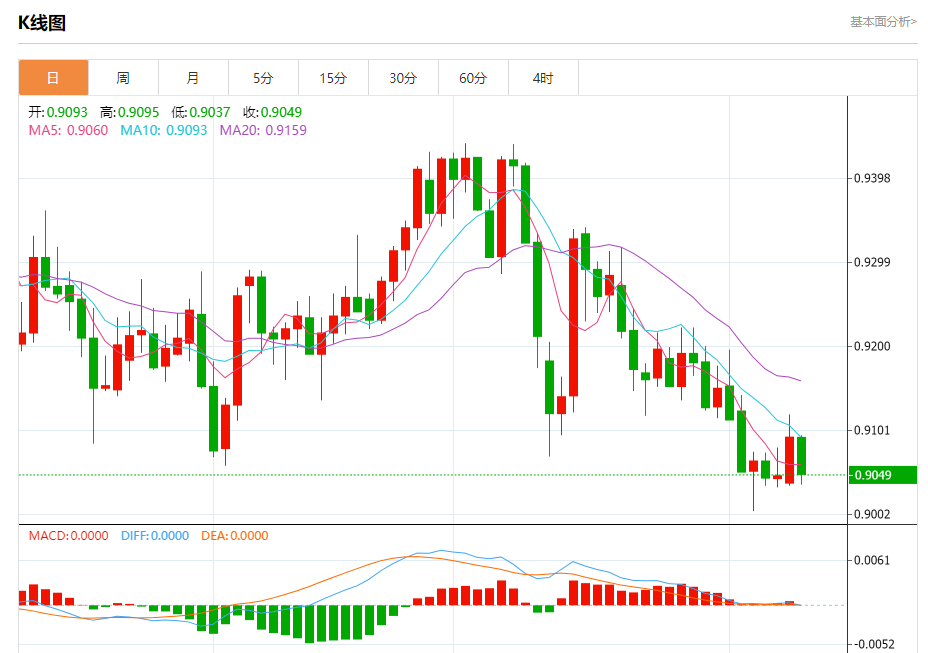Click the DIFF:0.0000 indicator label

click(155, 536)
